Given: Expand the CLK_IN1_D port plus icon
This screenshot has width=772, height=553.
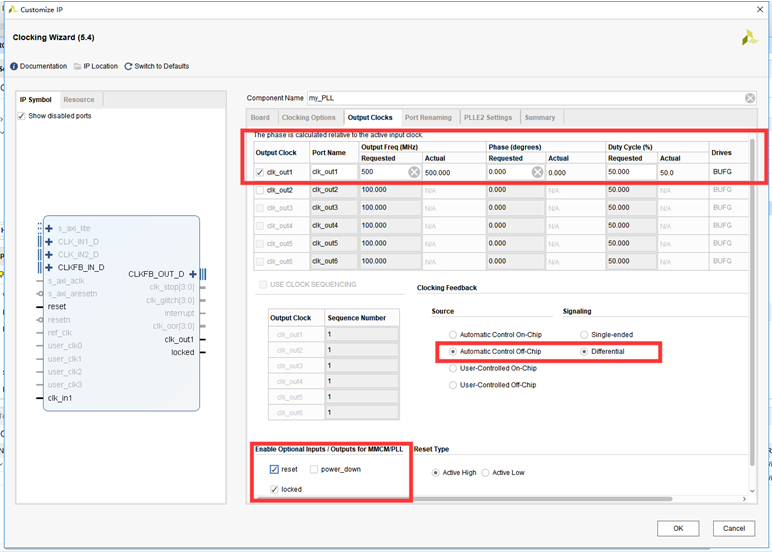Looking at the screenshot, I should (49, 242).
